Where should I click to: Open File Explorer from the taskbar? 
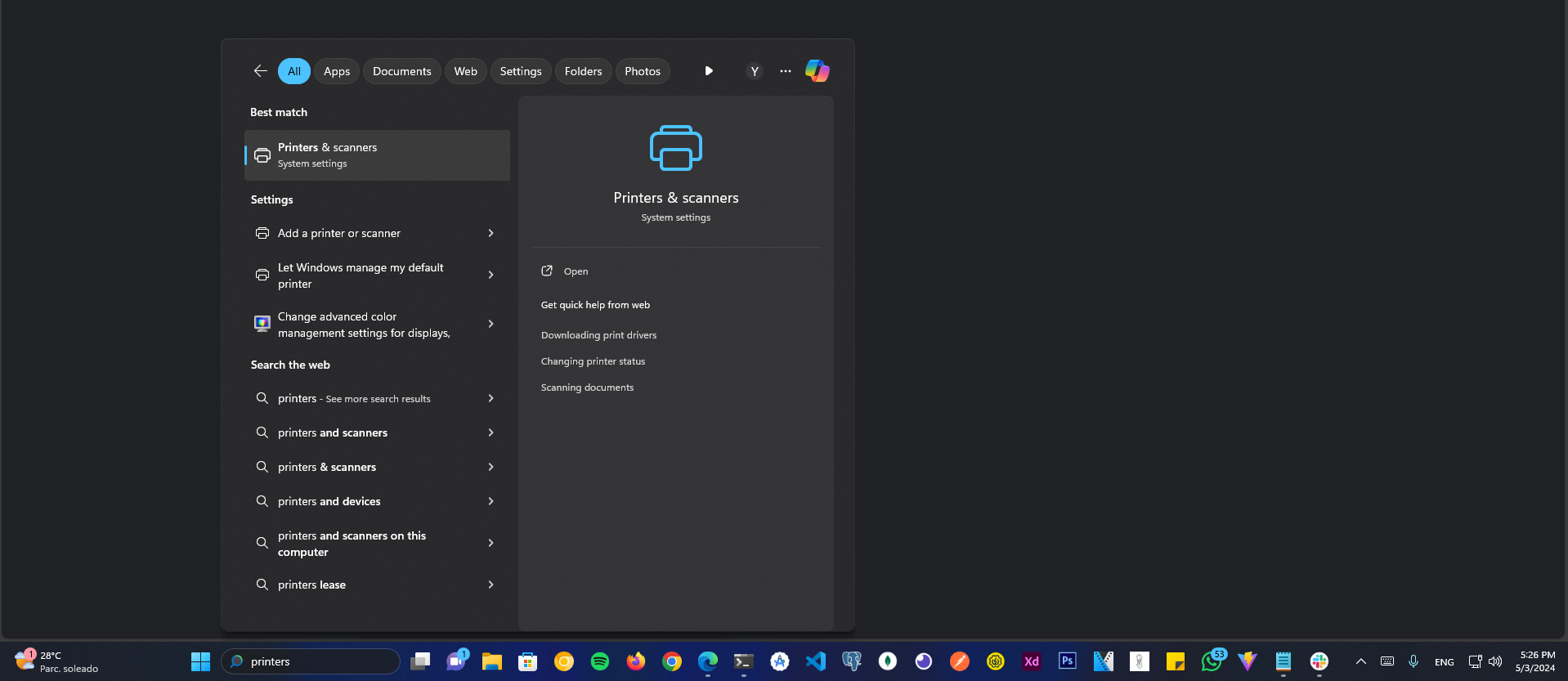point(491,661)
